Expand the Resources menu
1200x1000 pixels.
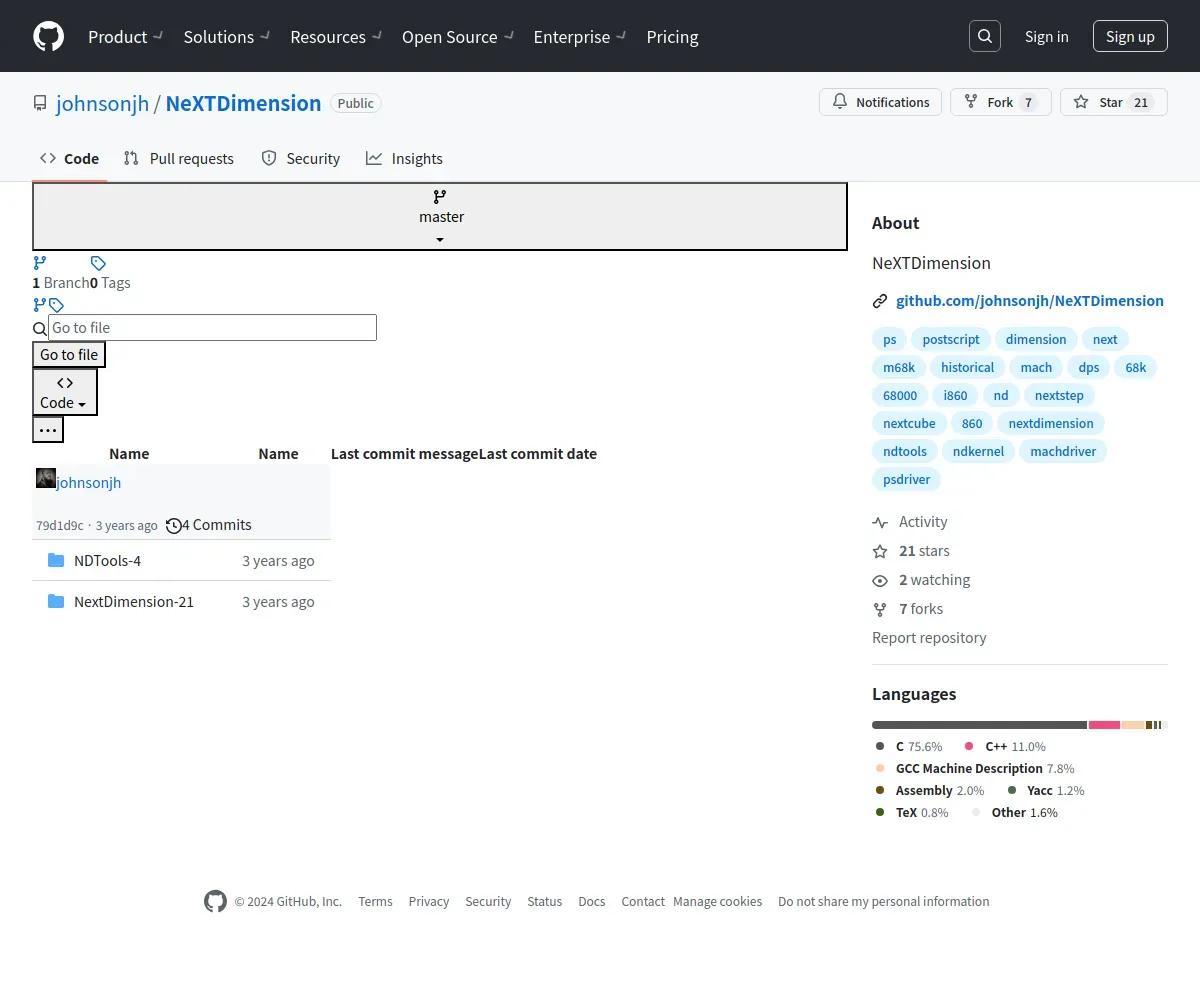[336, 36]
